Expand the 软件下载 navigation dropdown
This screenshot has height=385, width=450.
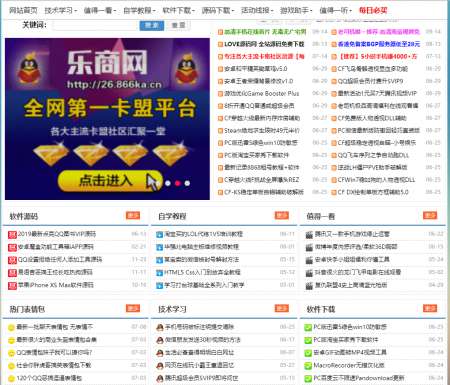click(178, 11)
